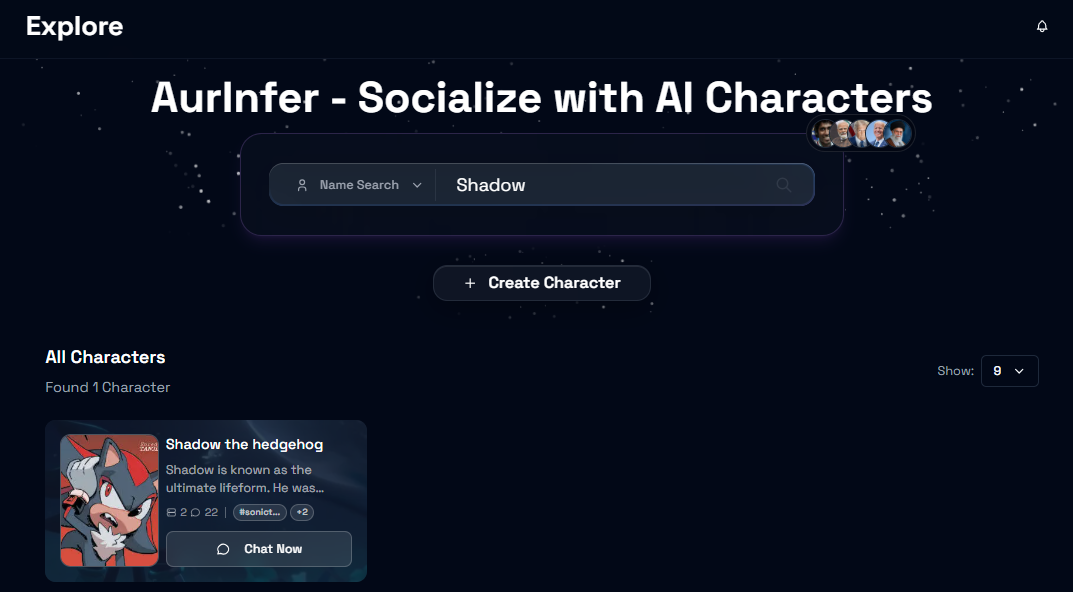Click the person icon beside Name Search

pos(302,185)
